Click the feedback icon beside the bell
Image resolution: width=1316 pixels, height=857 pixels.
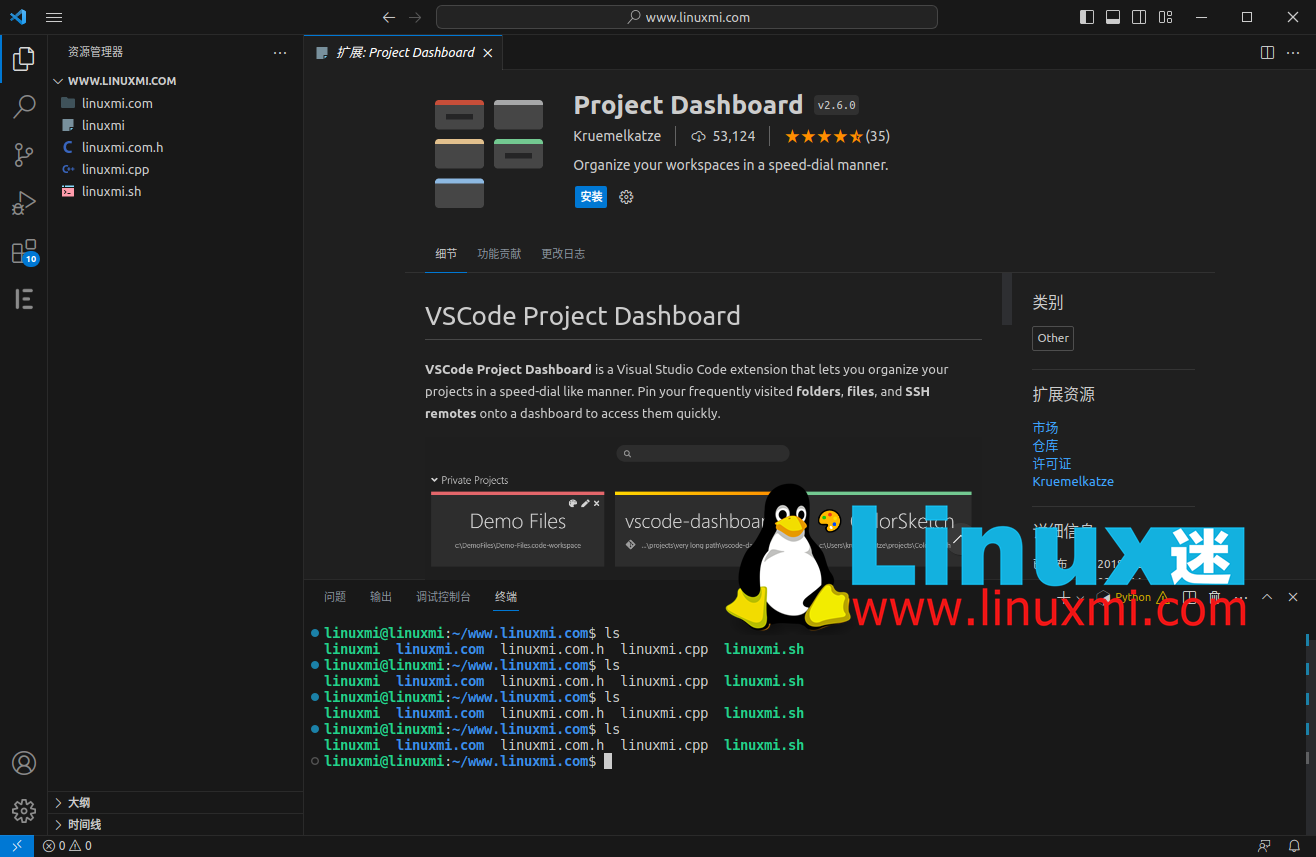(x=1265, y=846)
